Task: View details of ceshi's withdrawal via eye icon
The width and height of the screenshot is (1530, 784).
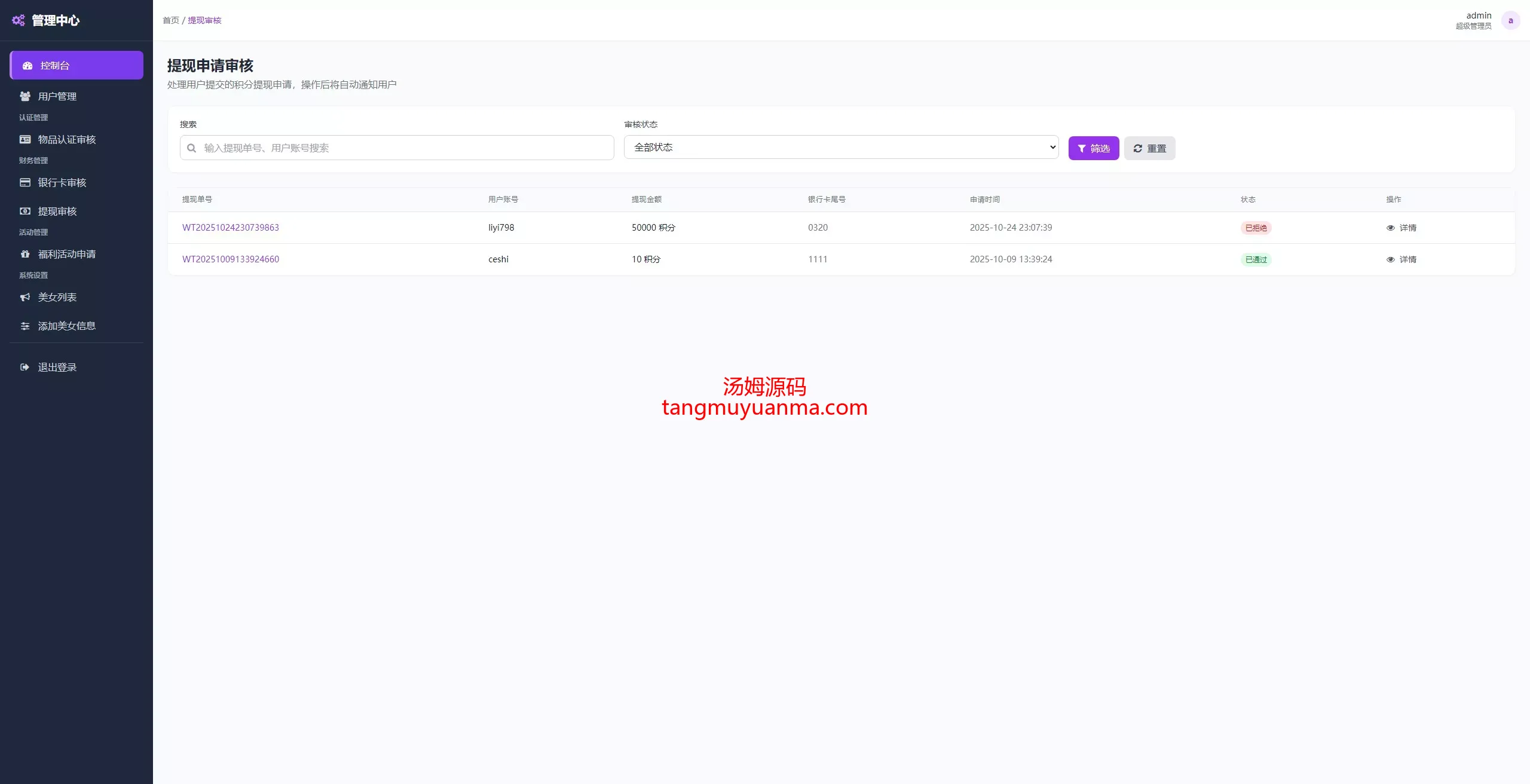Action: (x=1390, y=259)
